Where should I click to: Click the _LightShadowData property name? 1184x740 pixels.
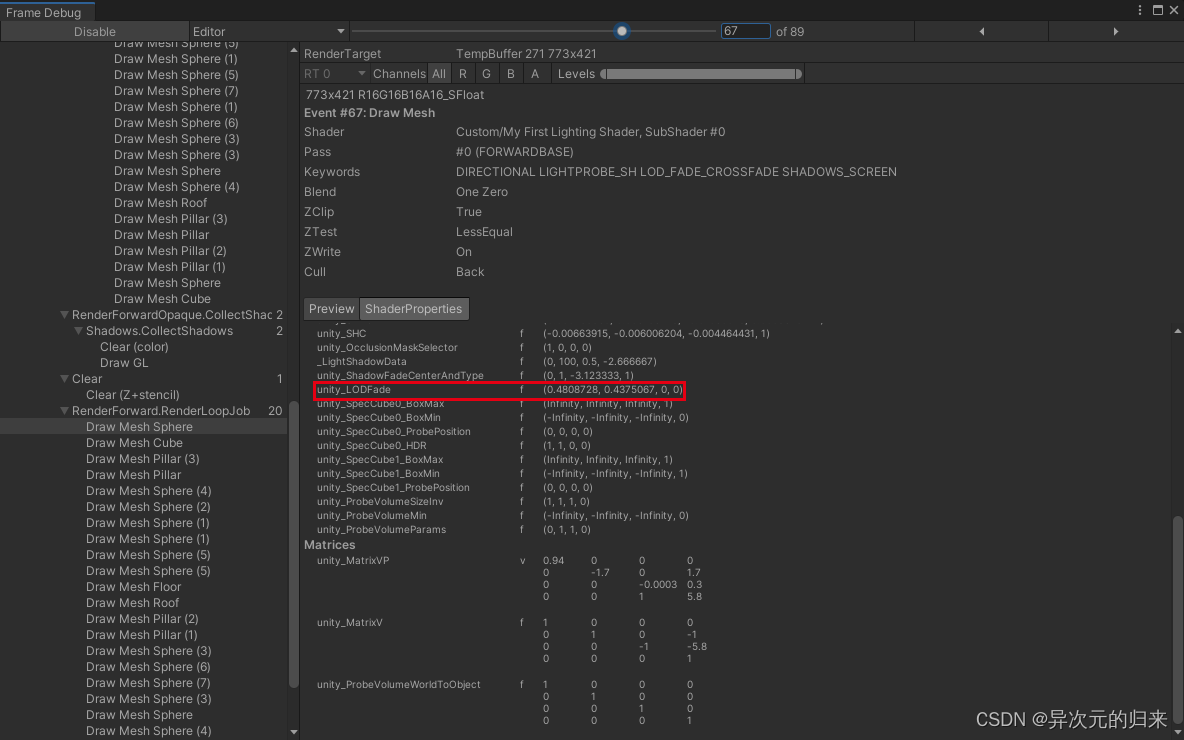pyautogui.click(x=362, y=362)
